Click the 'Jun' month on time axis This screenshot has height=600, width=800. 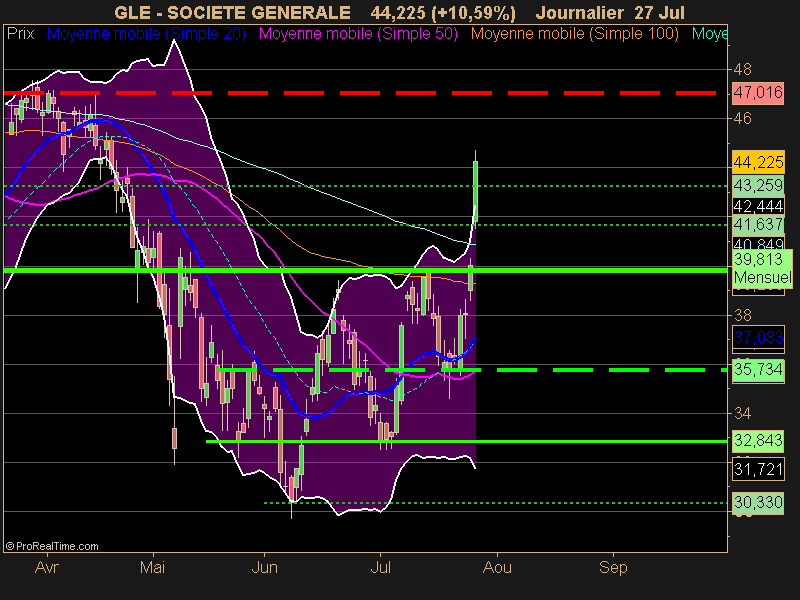[x=265, y=567]
